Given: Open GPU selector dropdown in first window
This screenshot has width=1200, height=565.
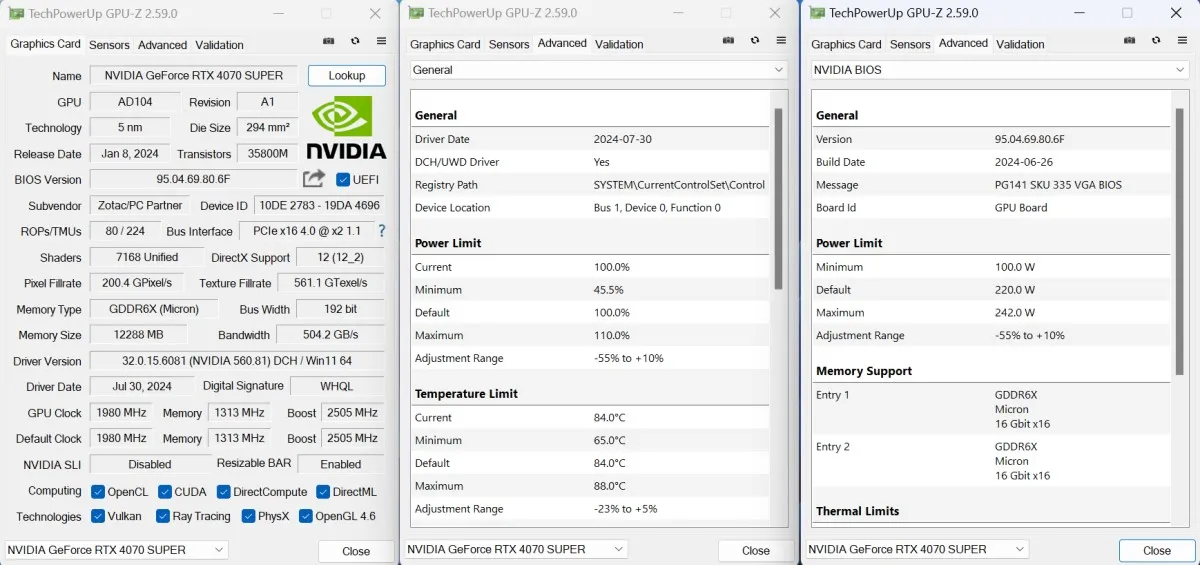Looking at the screenshot, I should [116, 550].
